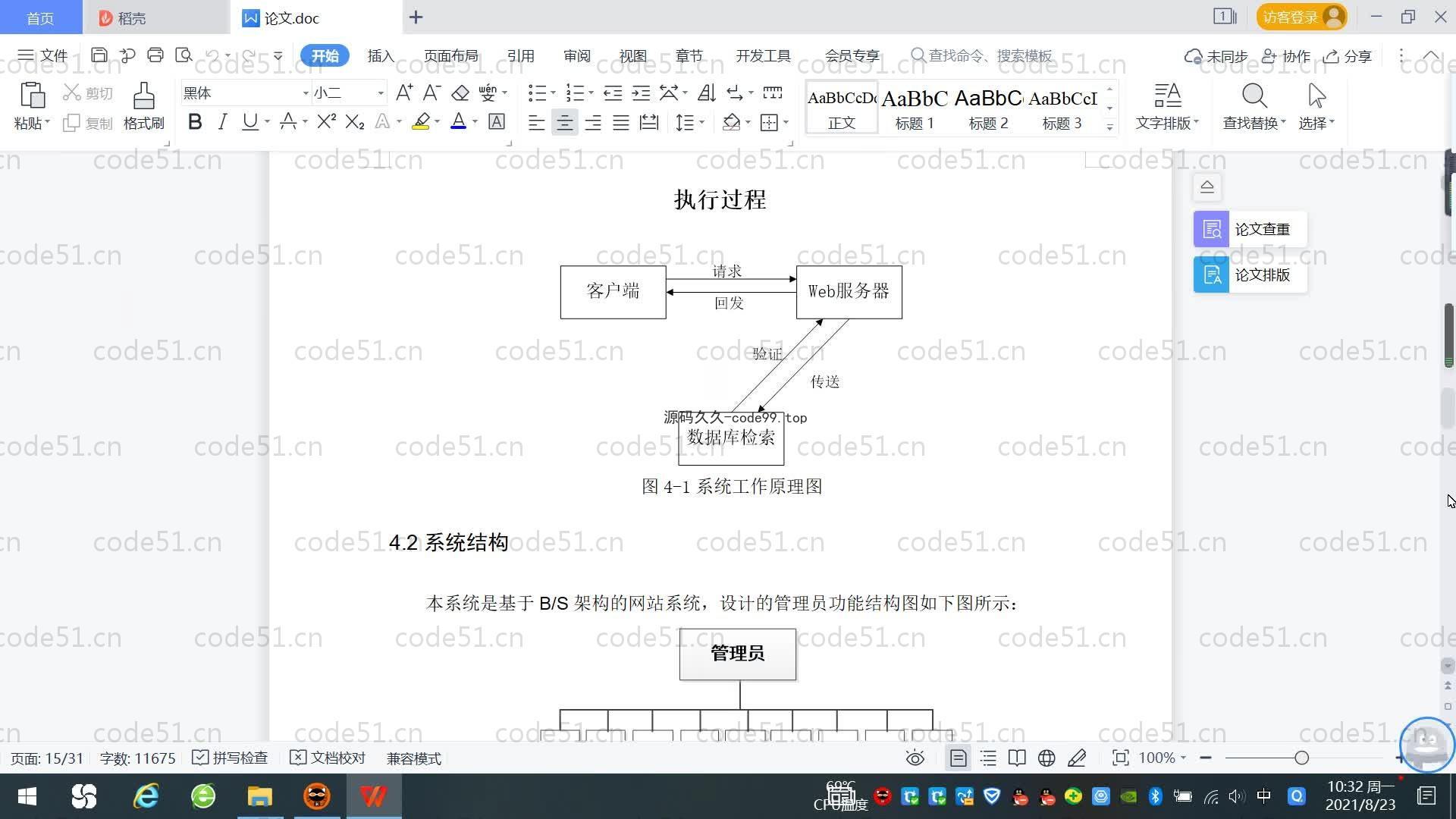Apply distributed alignment
The width and height of the screenshot is (1456, 819).
pyautogui.click(x=649, y=122)
